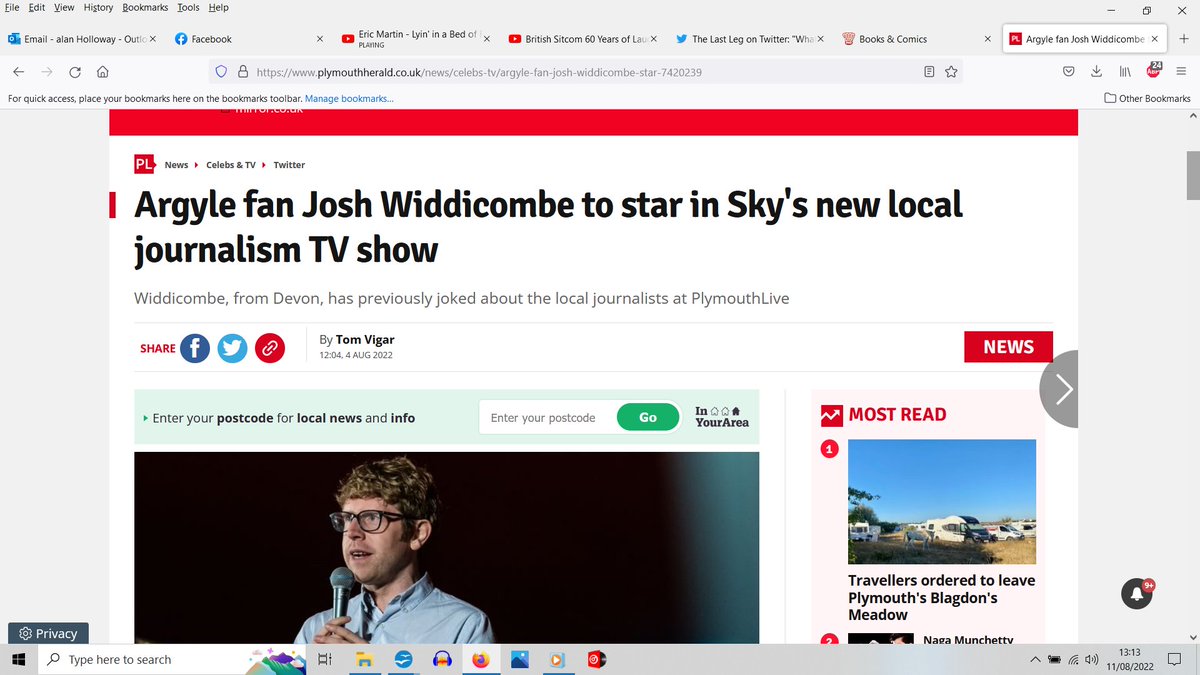Open the Tools menu
1200x675 pixels.
(x=189, y=7)
